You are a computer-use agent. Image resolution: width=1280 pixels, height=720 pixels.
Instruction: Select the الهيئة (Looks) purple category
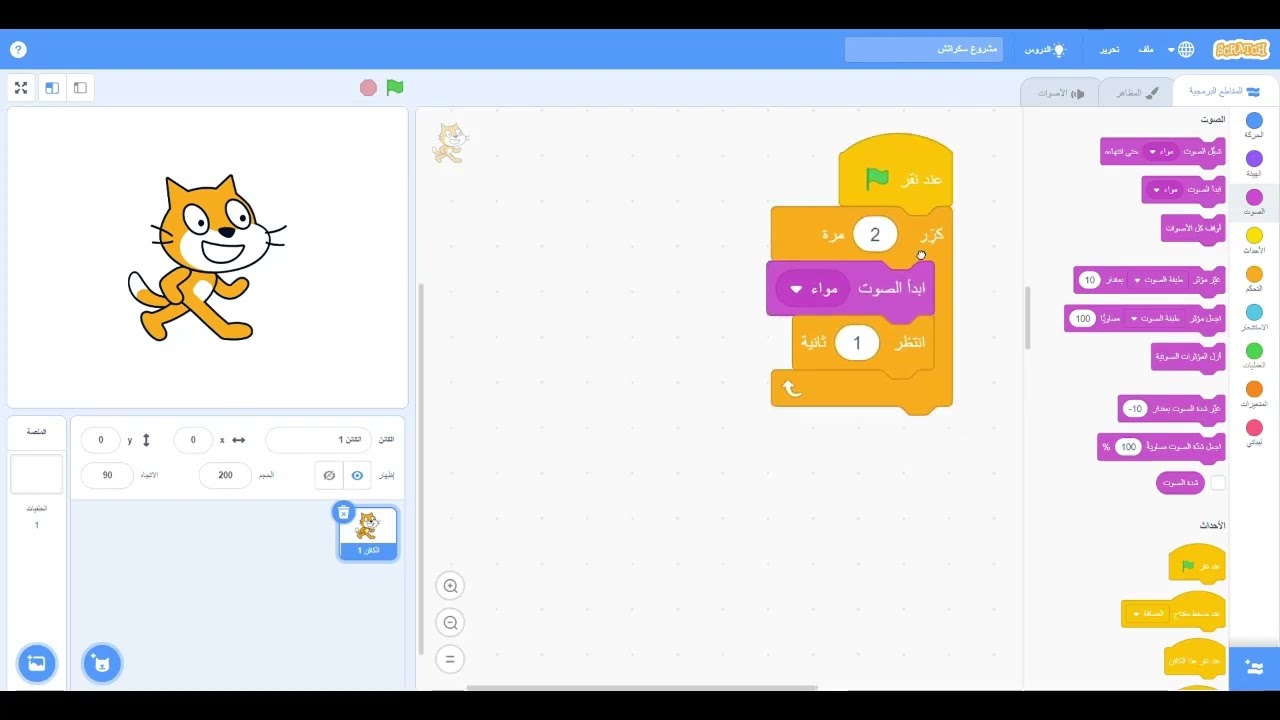[1254, 163]
